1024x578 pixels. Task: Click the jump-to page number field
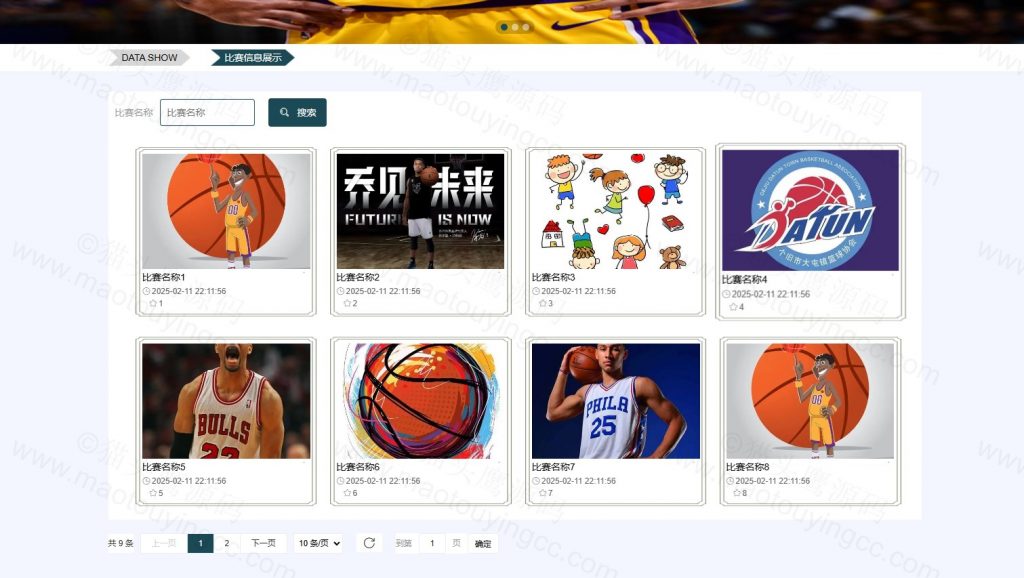click(x=432, y=543)
